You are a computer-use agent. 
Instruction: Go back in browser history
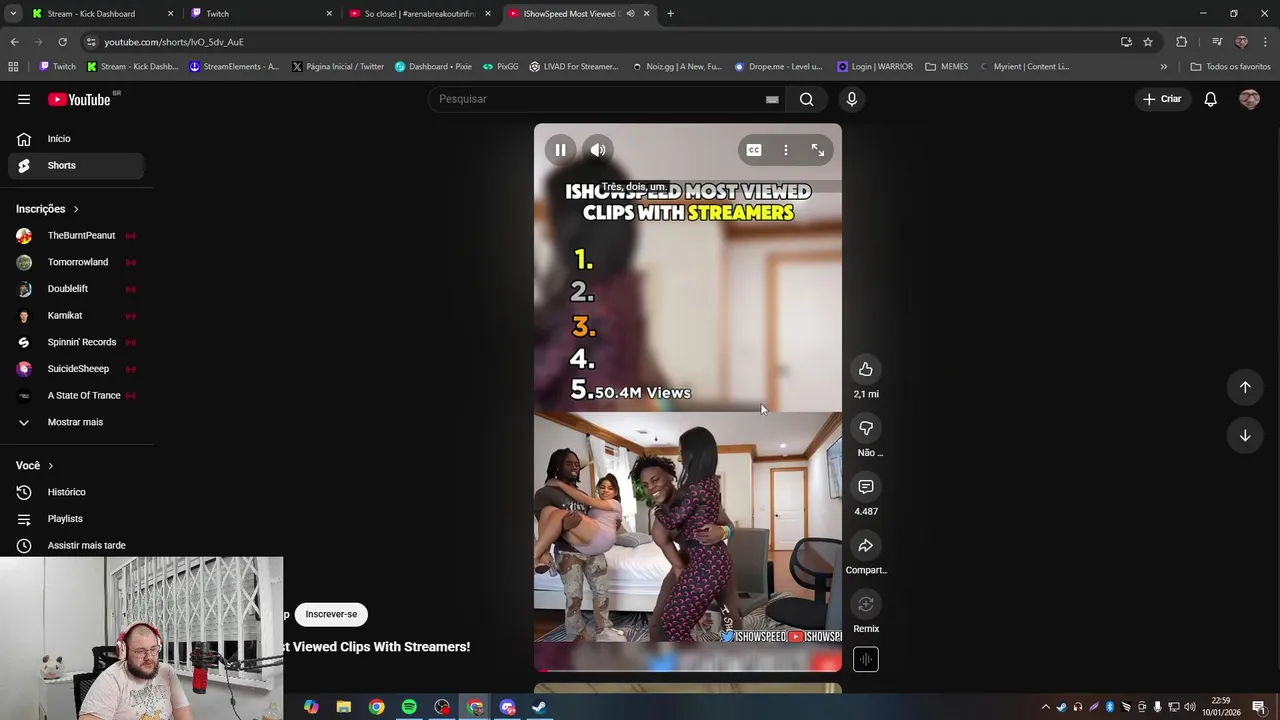coord(14,42)
